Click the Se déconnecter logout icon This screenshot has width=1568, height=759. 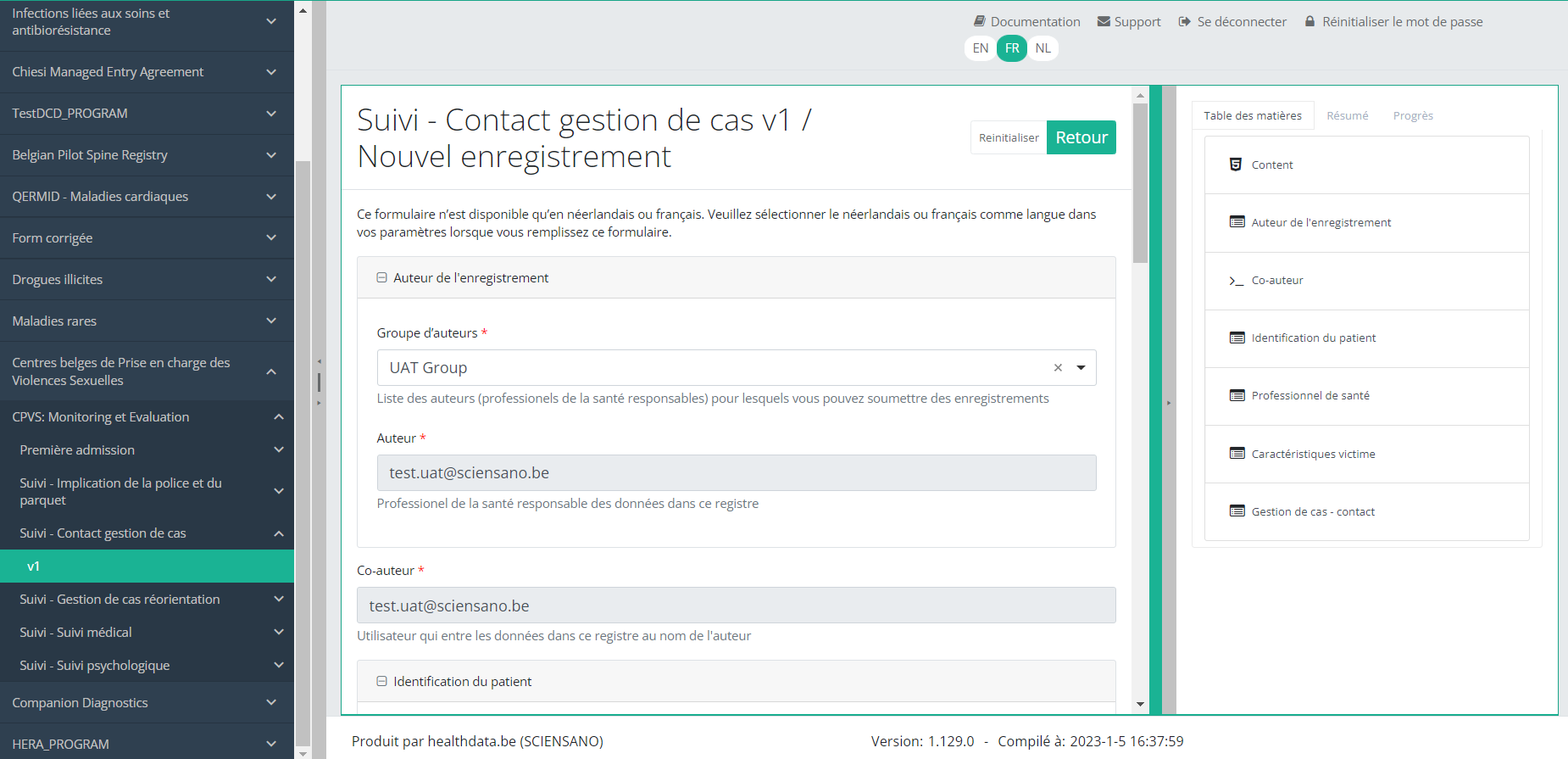coord(1184,21)
